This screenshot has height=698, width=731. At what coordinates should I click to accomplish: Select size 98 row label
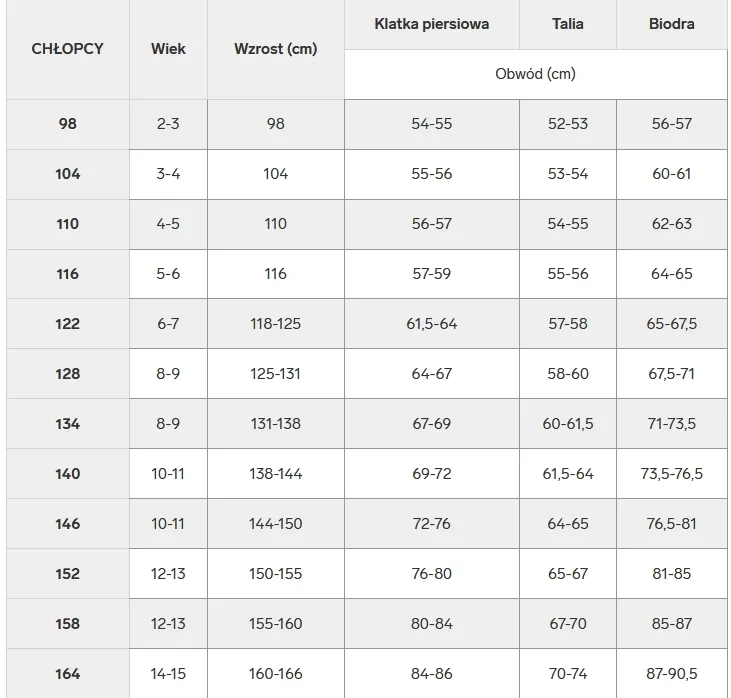click(x=67, y=124)
